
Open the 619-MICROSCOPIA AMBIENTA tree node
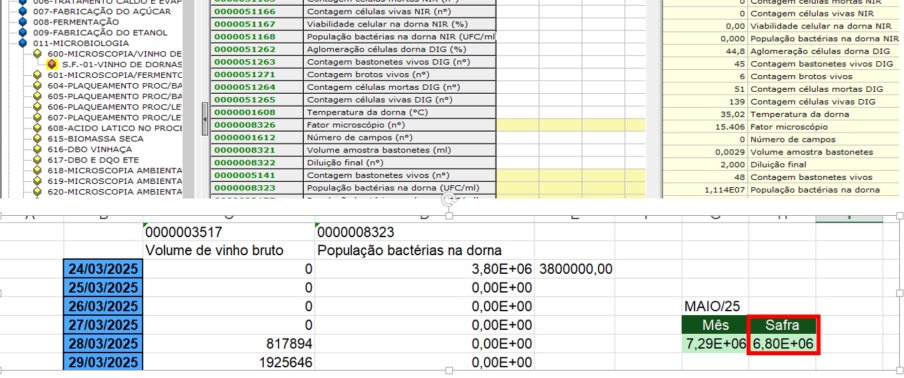(115, 181)
